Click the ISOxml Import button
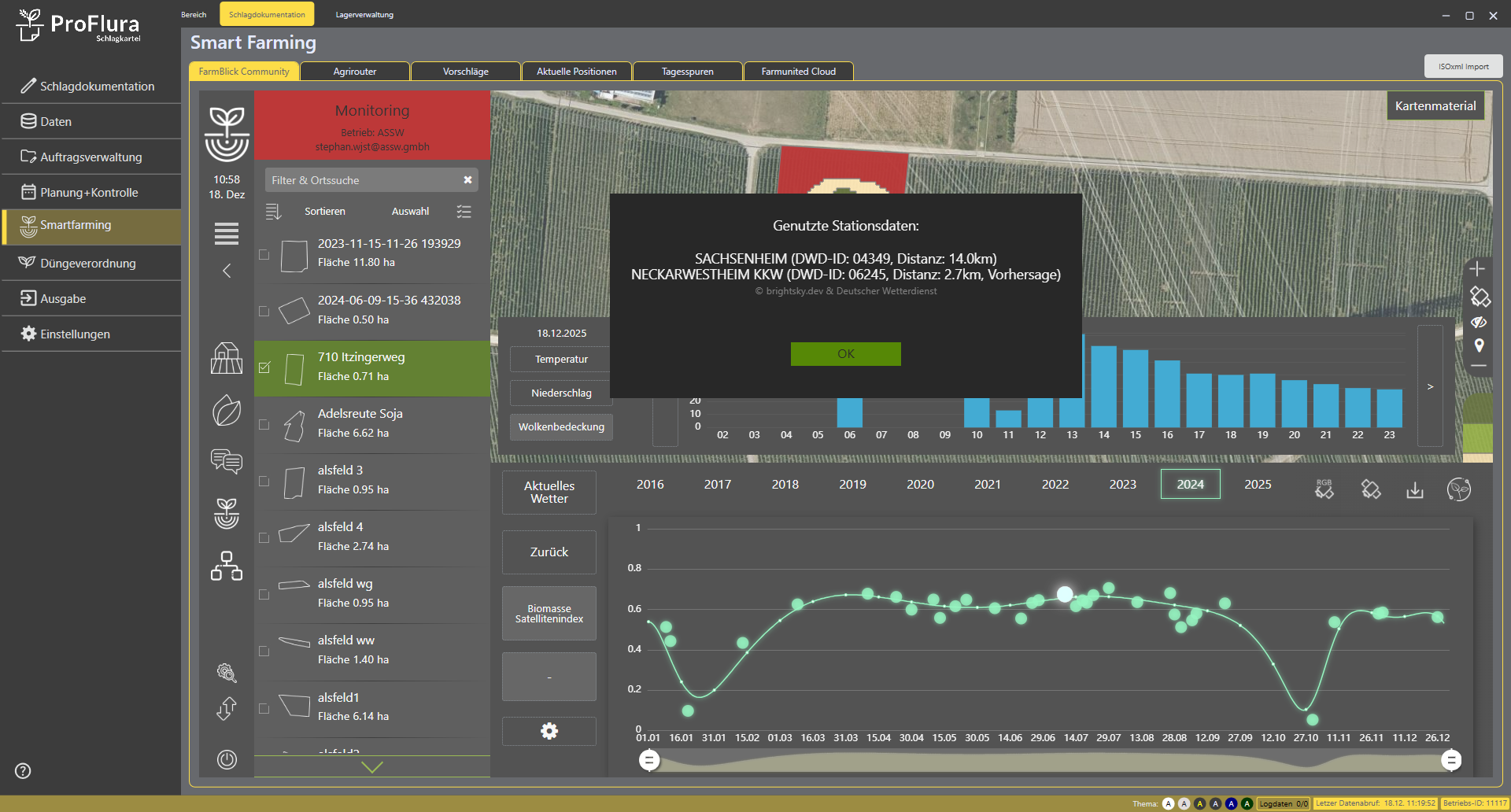The height and width of the screenshot is (812, 1511). (1463, 67)
